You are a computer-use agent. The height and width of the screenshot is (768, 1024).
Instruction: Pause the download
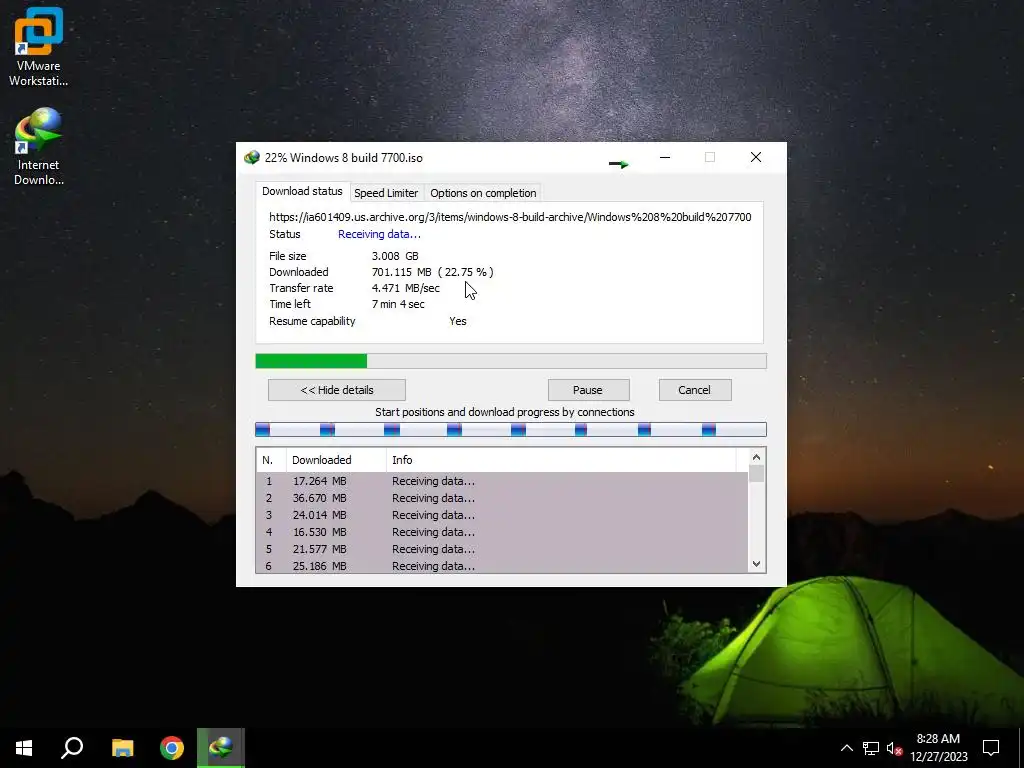pos(588,390)
